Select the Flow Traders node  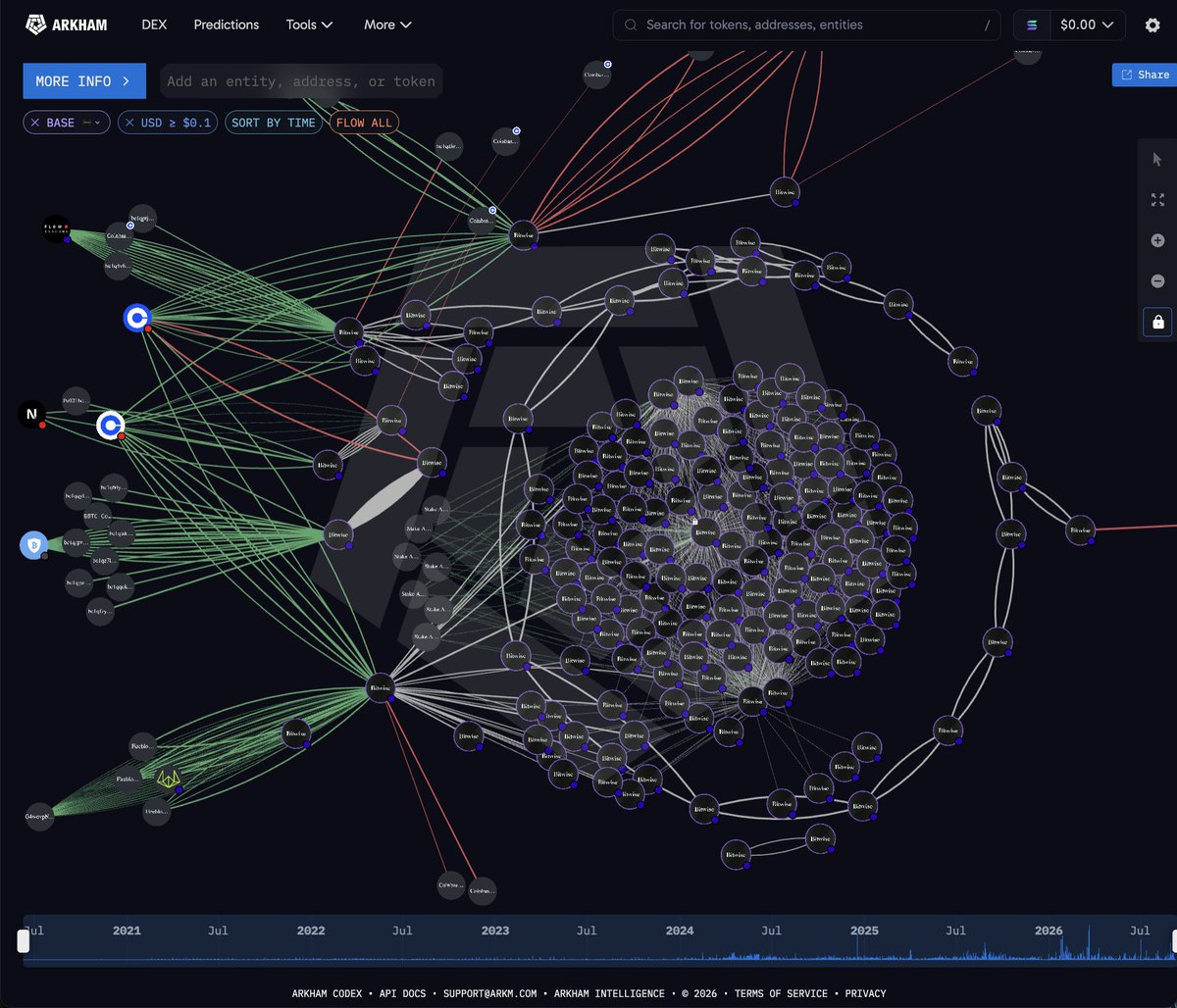[57, 228]
